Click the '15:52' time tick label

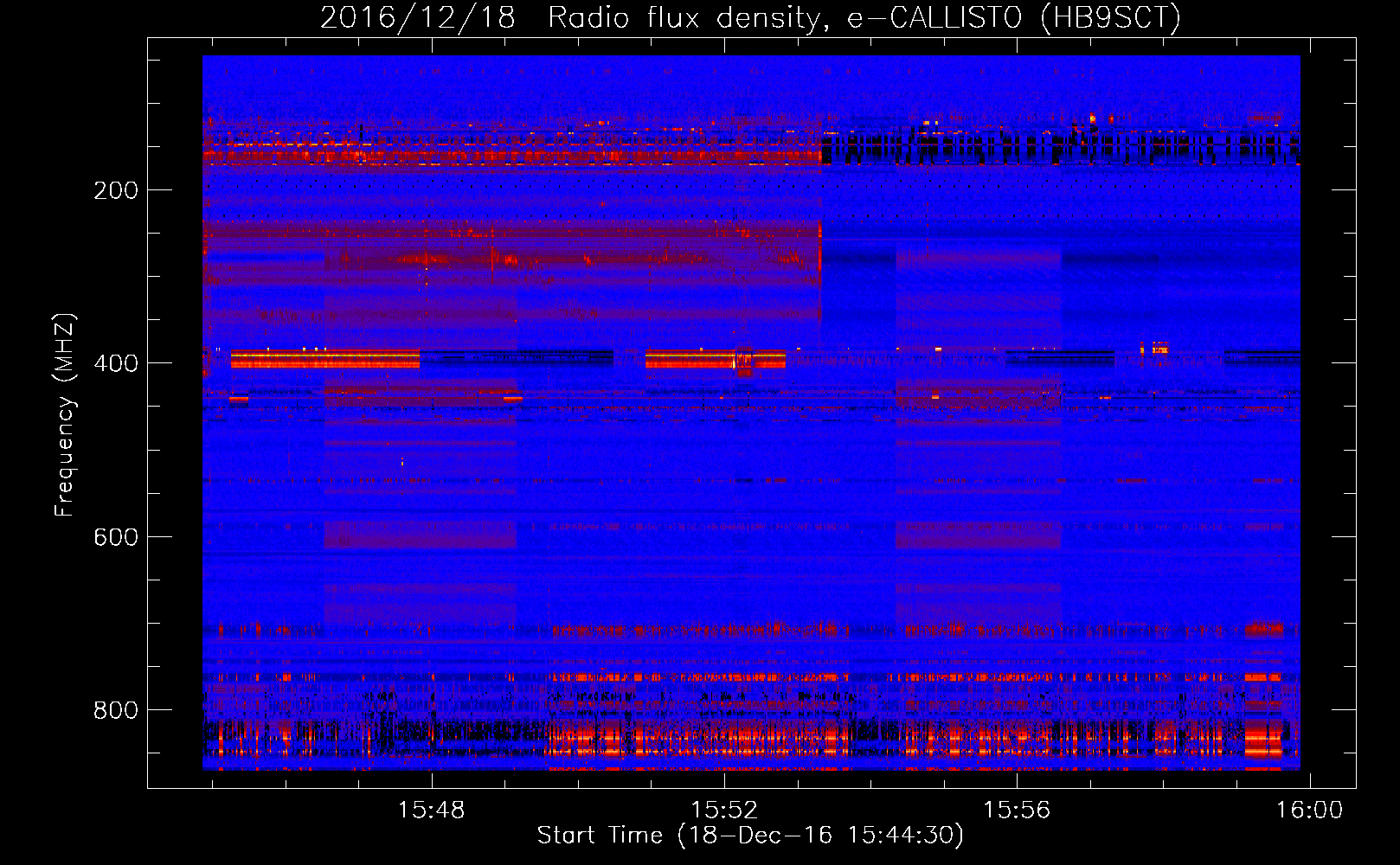click(x=724, y=811)
